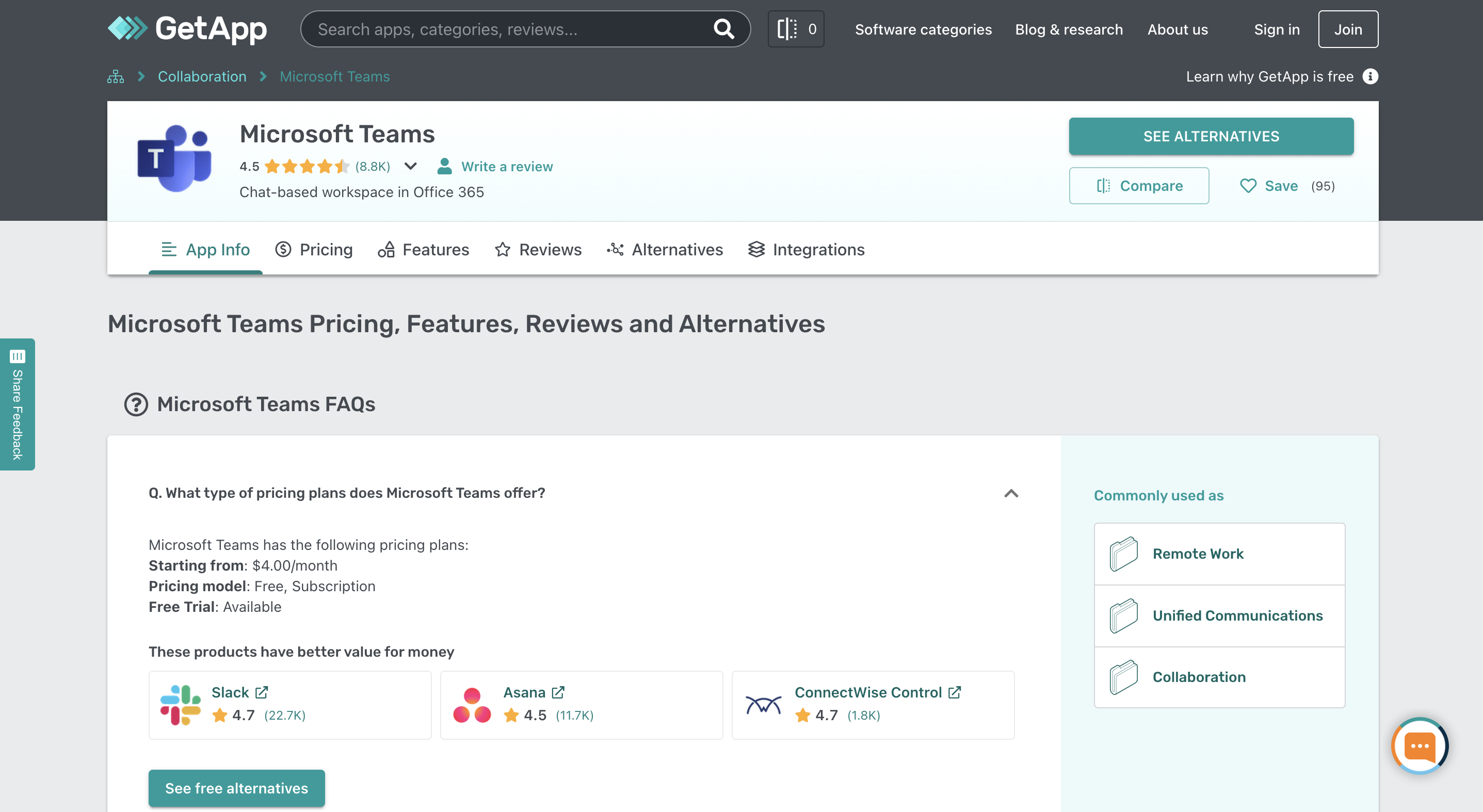1483x812 pixels.
Task: Open the Share Feedback side tab
Action: [x=17, y=404]
